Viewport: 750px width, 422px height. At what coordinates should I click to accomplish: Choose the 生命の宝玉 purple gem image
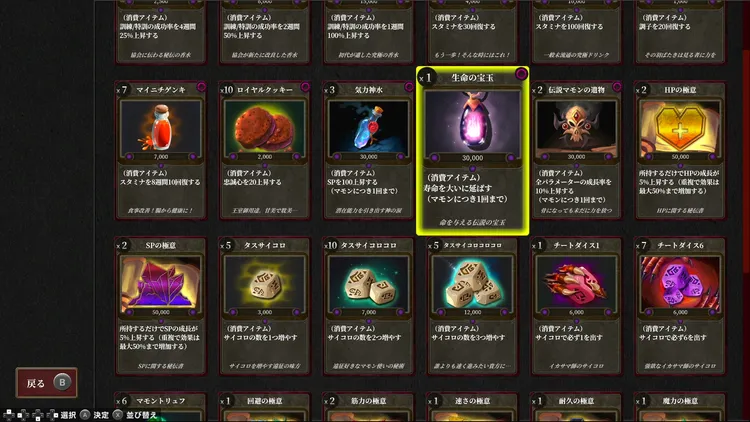point(473,123)
